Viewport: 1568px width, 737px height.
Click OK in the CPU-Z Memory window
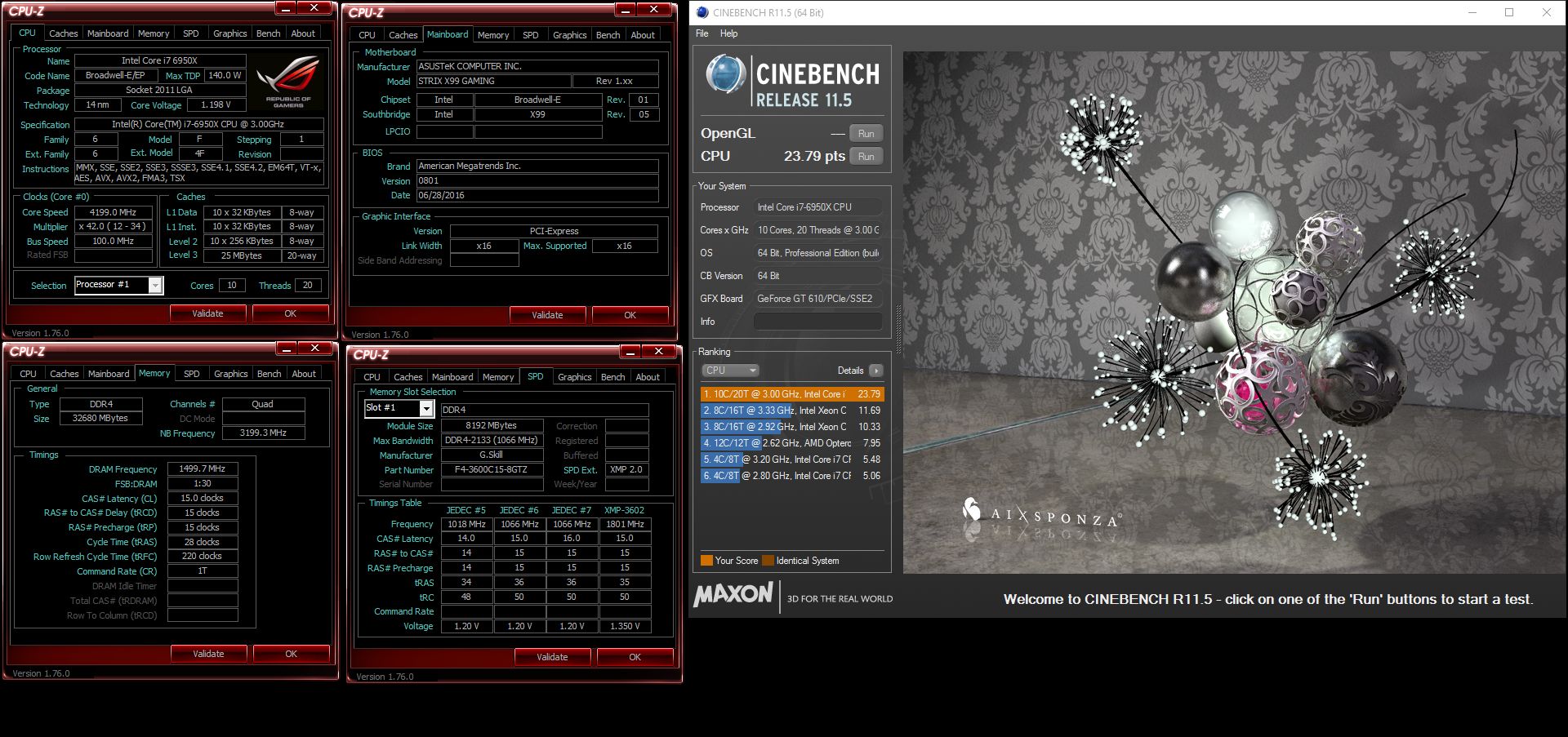[x=291, y=654]
